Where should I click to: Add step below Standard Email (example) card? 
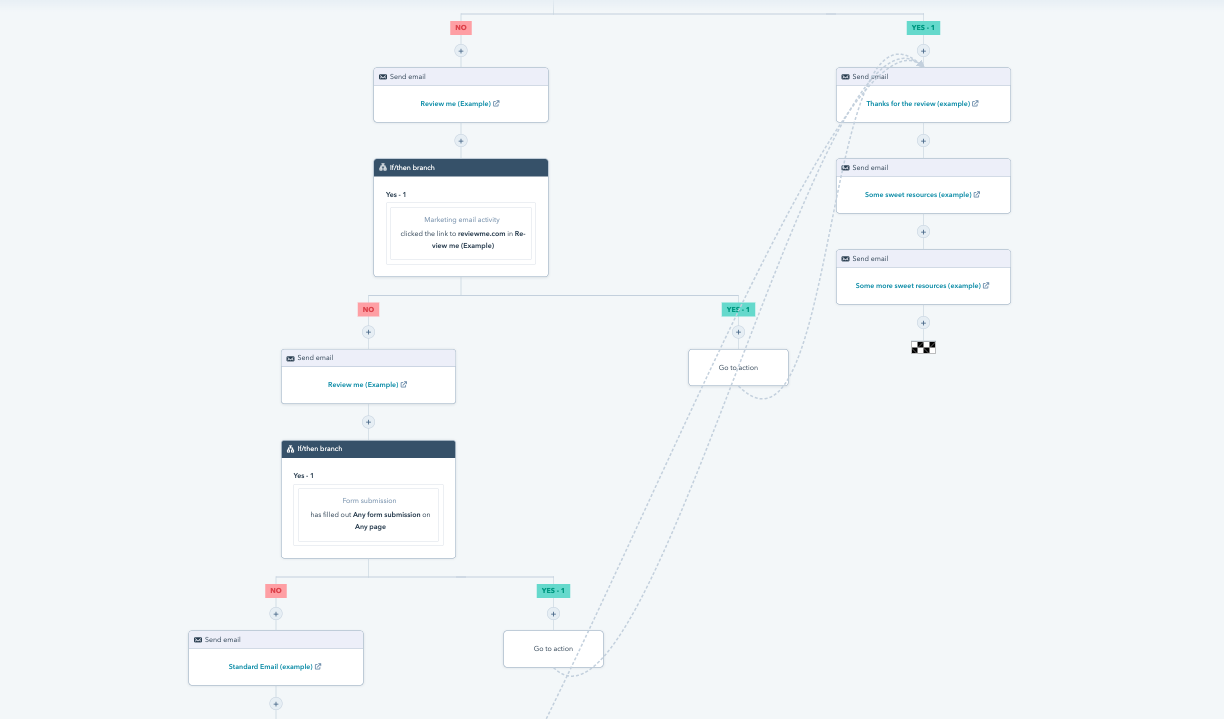(x=276, y=704)
